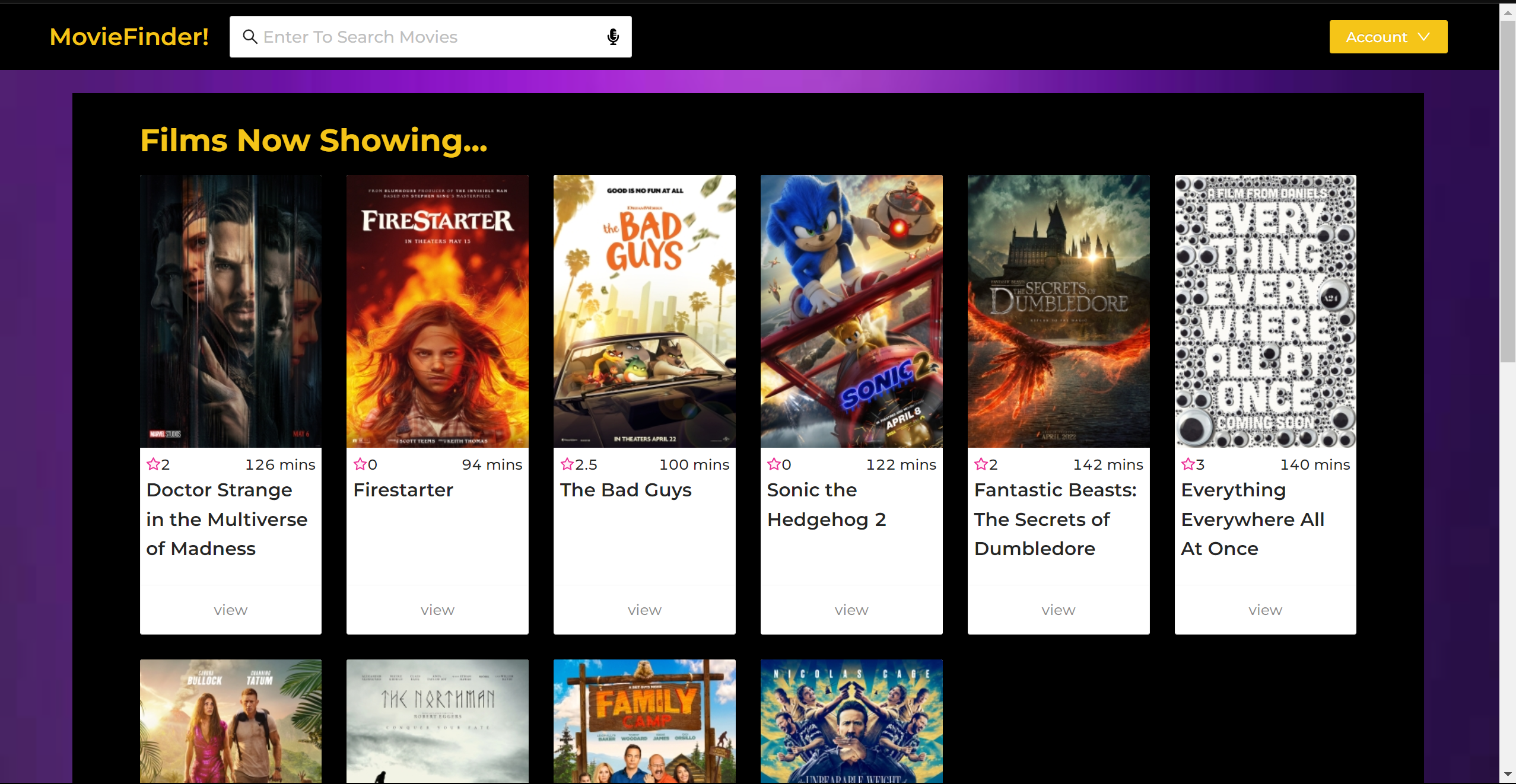Select view under Sonic the Hedgehog 2
Viewport: 1516px width, 784px height.
(851, 610)
